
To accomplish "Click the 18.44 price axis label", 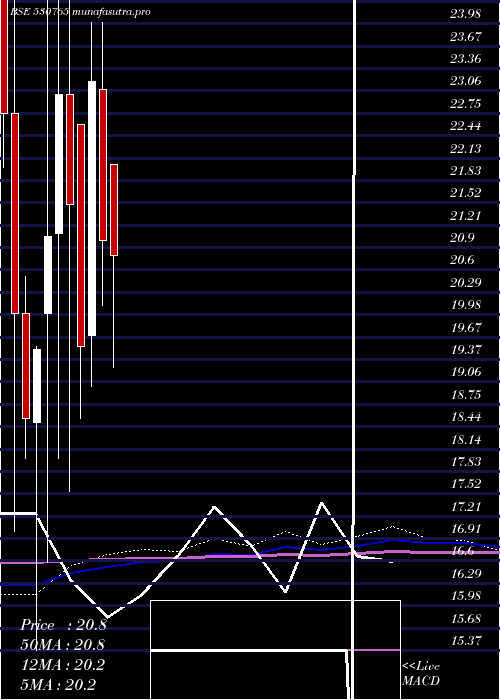I will point(465,417).
